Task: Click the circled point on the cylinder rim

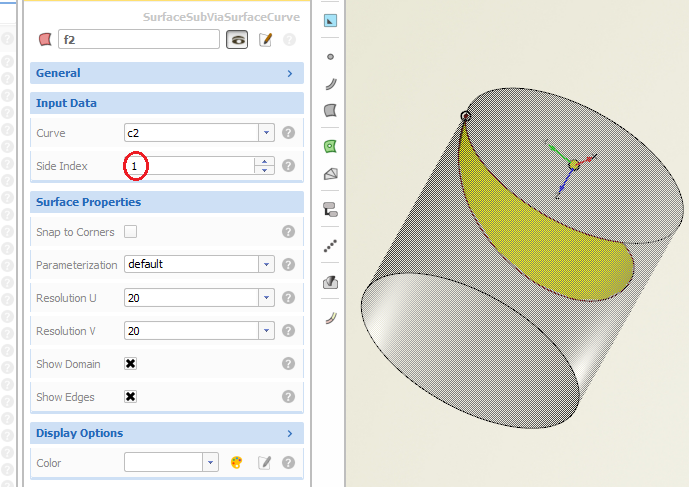Action: [466, 116]
